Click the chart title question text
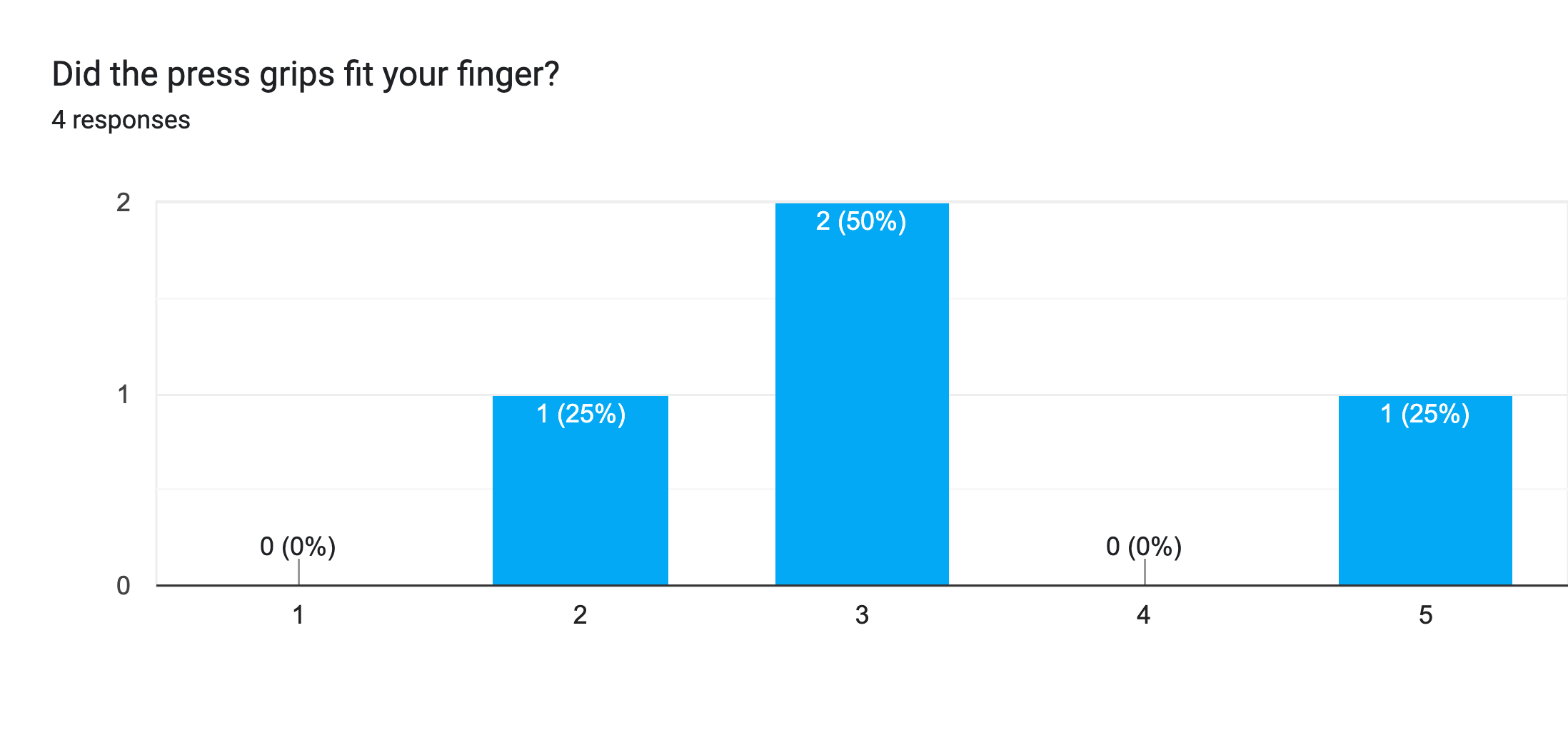The image size is (1568, 745). [306, 74]
